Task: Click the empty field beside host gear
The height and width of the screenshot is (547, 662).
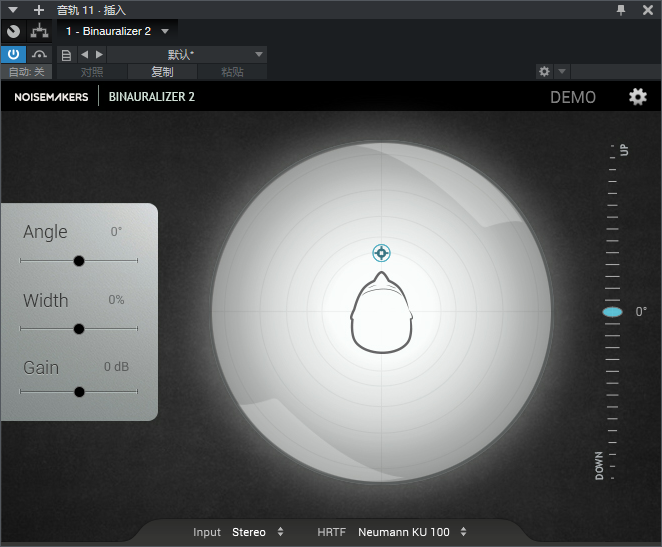Action: 616,71
